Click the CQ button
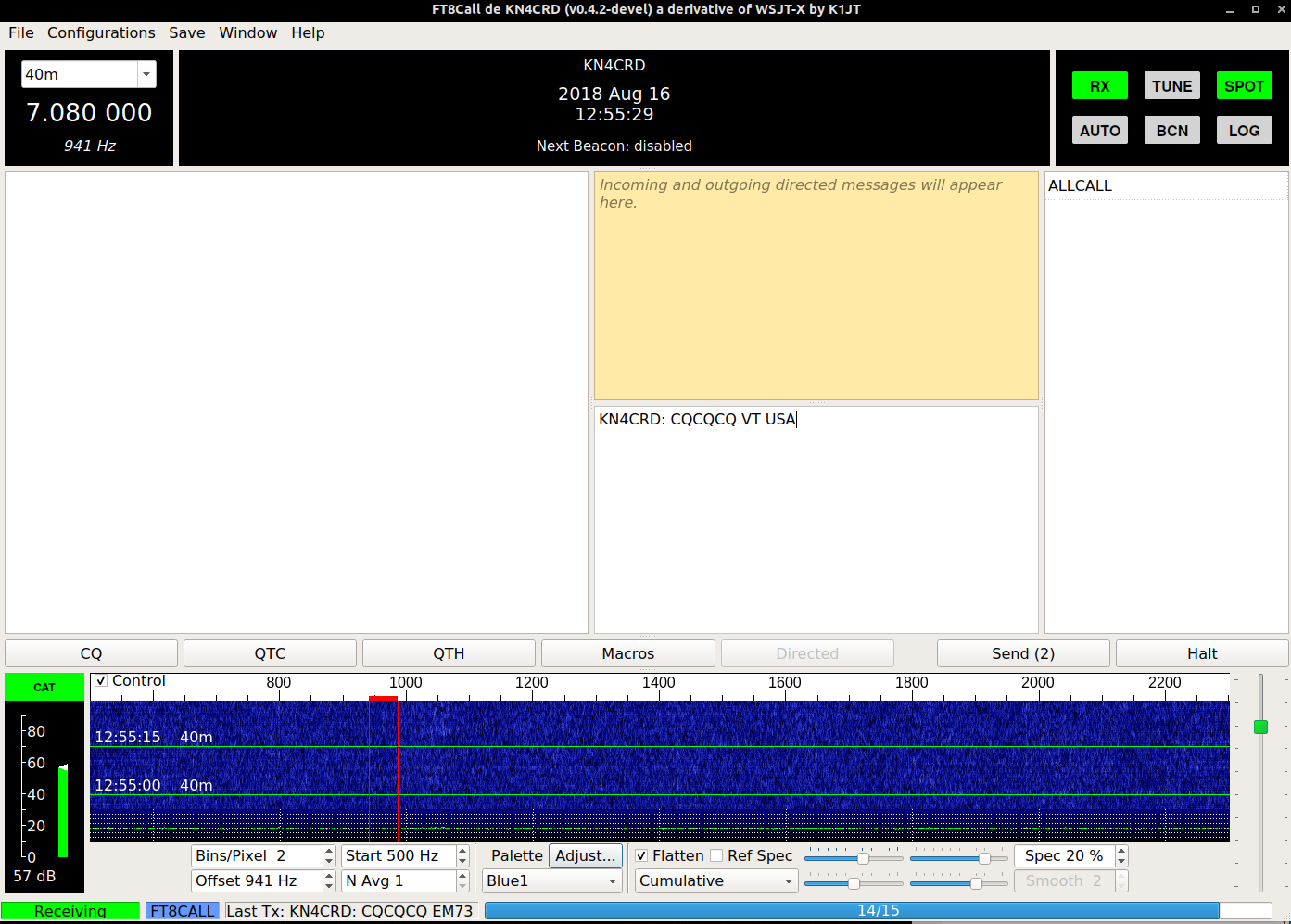This screenshot has width=1291, height=924. click(x=91, y=653)
